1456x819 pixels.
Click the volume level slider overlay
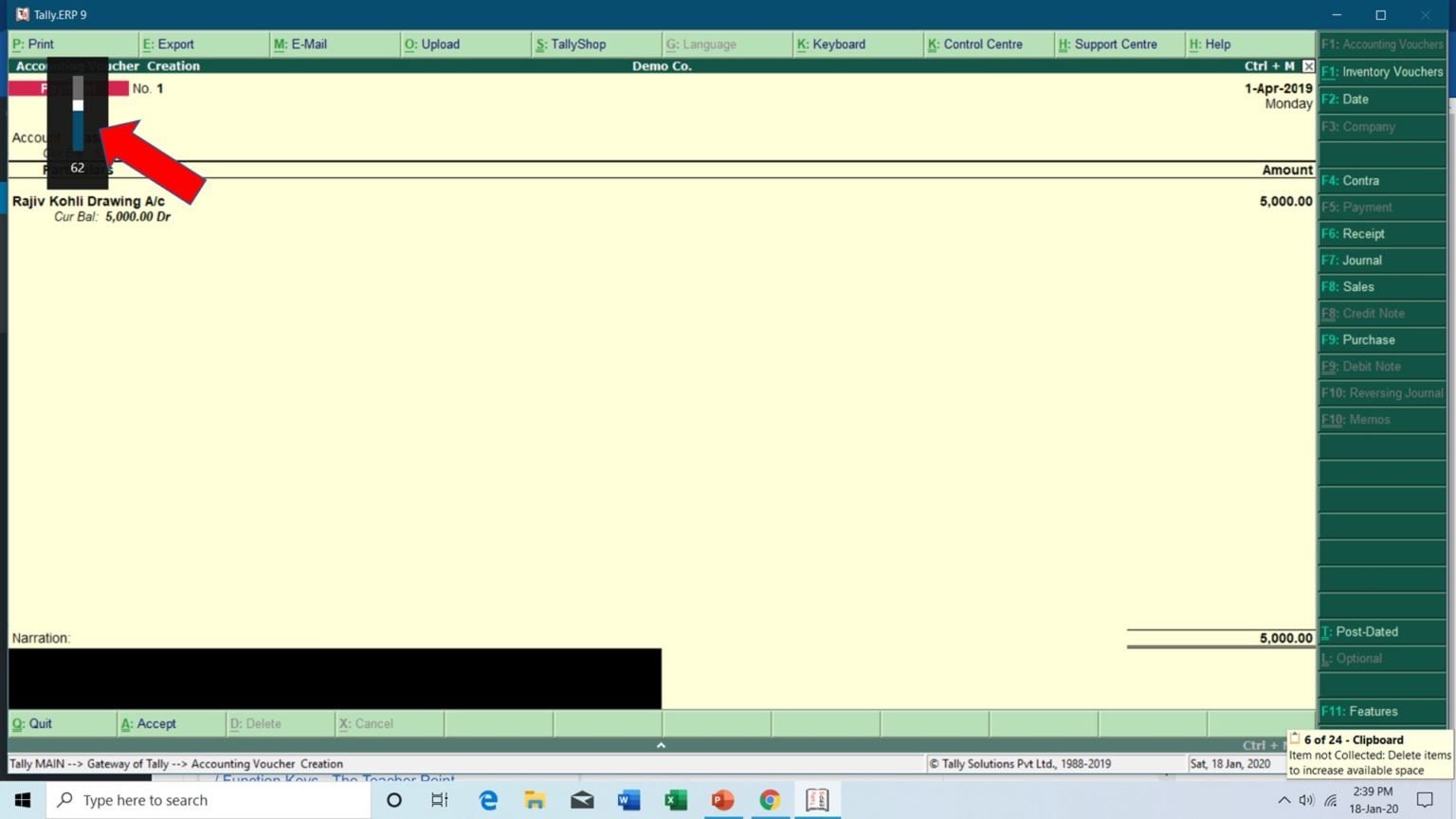(78, 114)
